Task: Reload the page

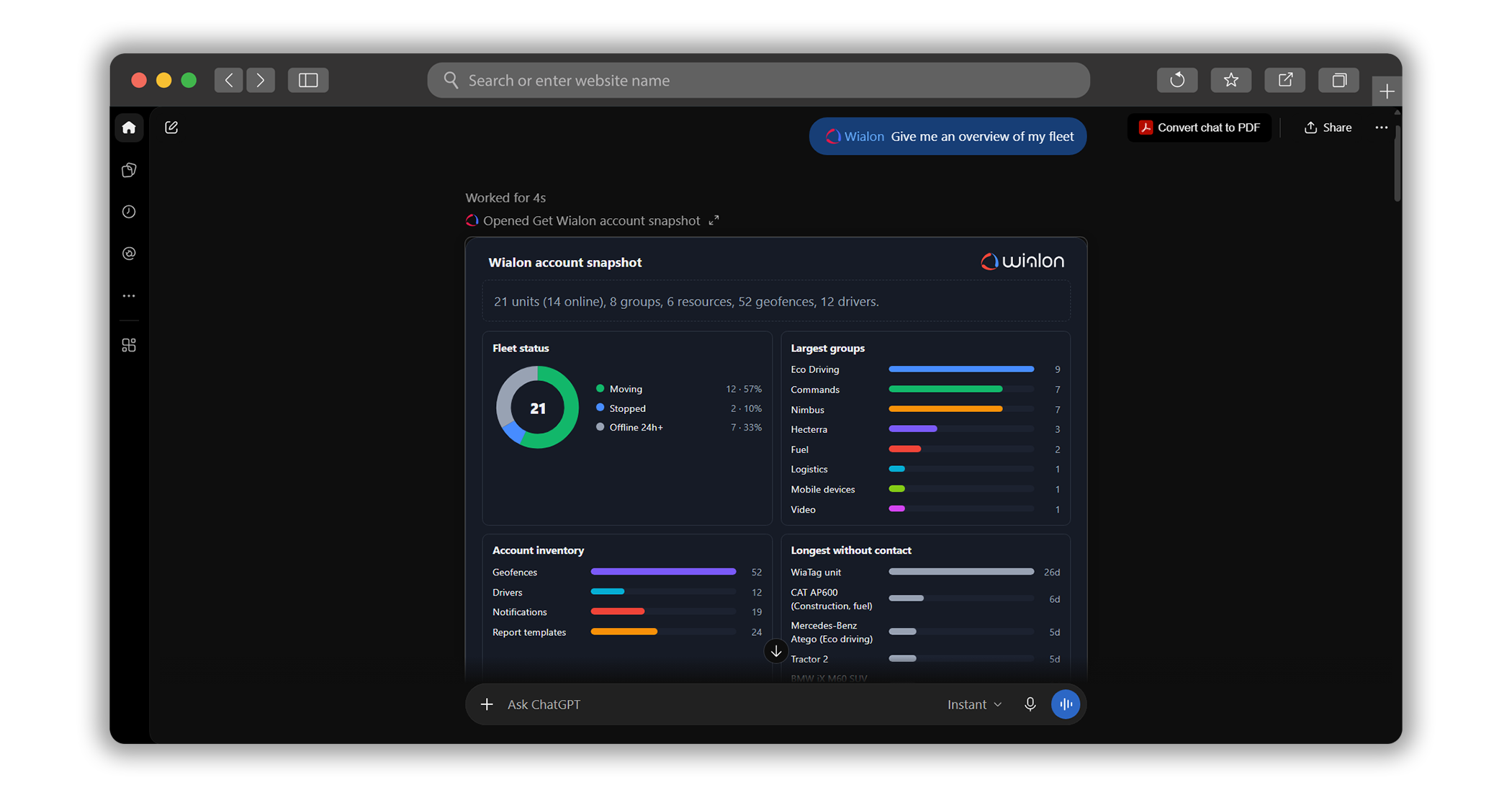Action: tap(1177, 80)
